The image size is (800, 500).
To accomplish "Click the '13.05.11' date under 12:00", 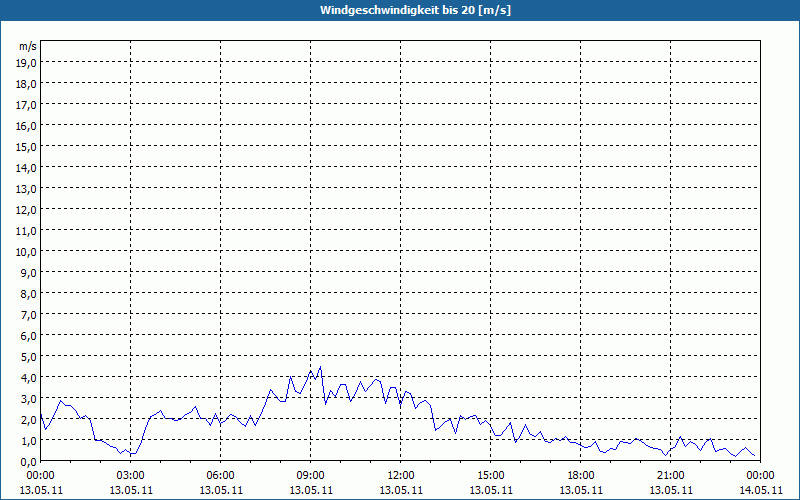I will [x=401, y=490].
